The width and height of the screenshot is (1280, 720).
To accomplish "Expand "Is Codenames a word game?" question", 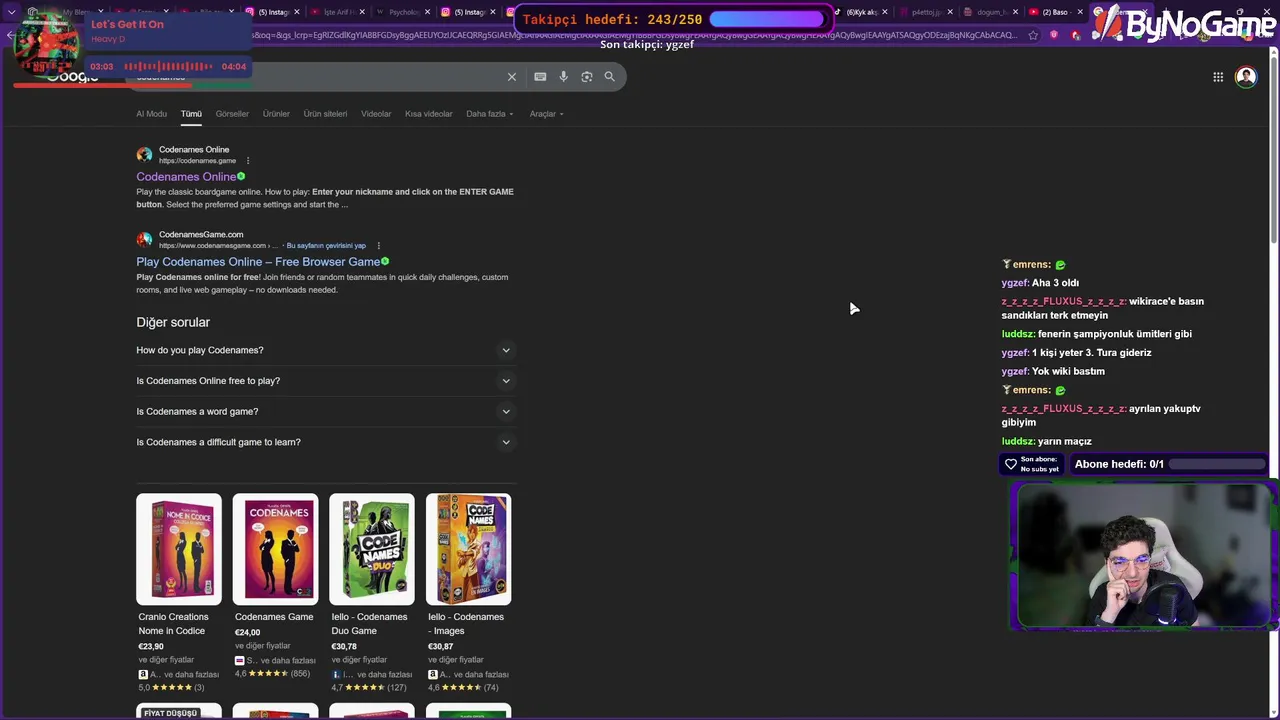I will pos(326,412).
